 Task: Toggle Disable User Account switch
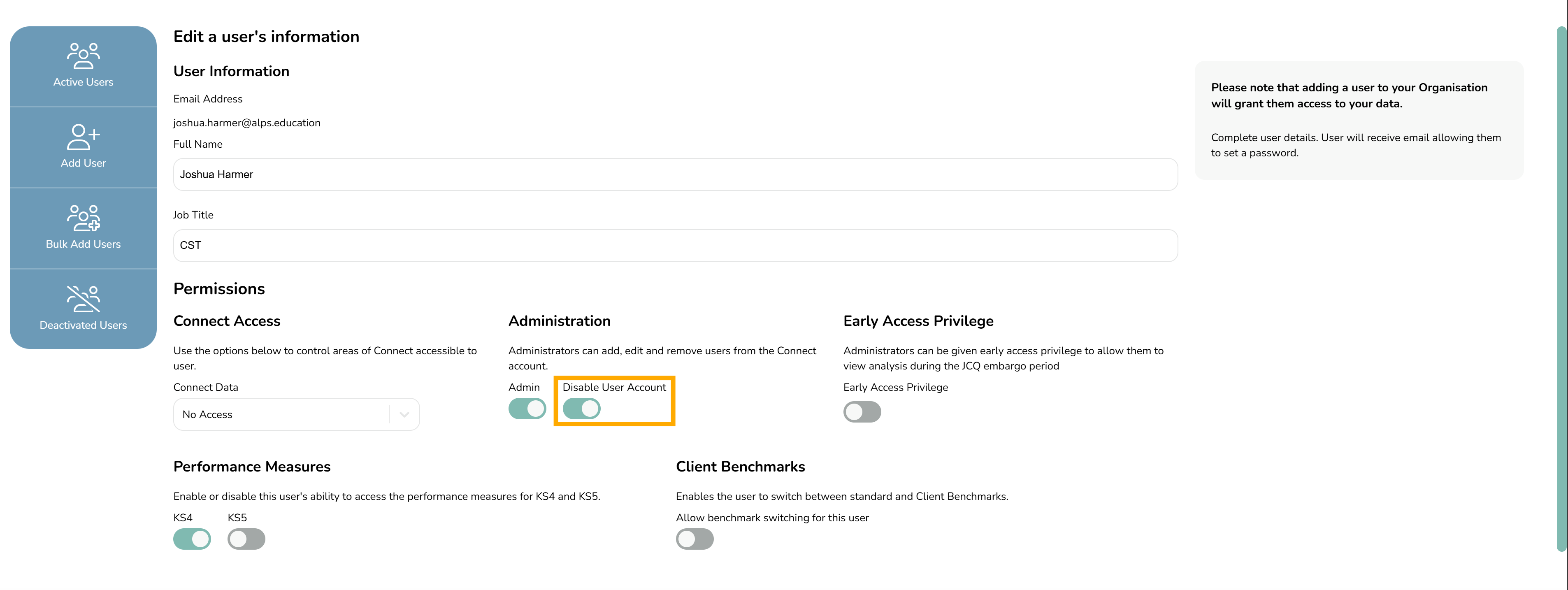[x=581, y=409]
